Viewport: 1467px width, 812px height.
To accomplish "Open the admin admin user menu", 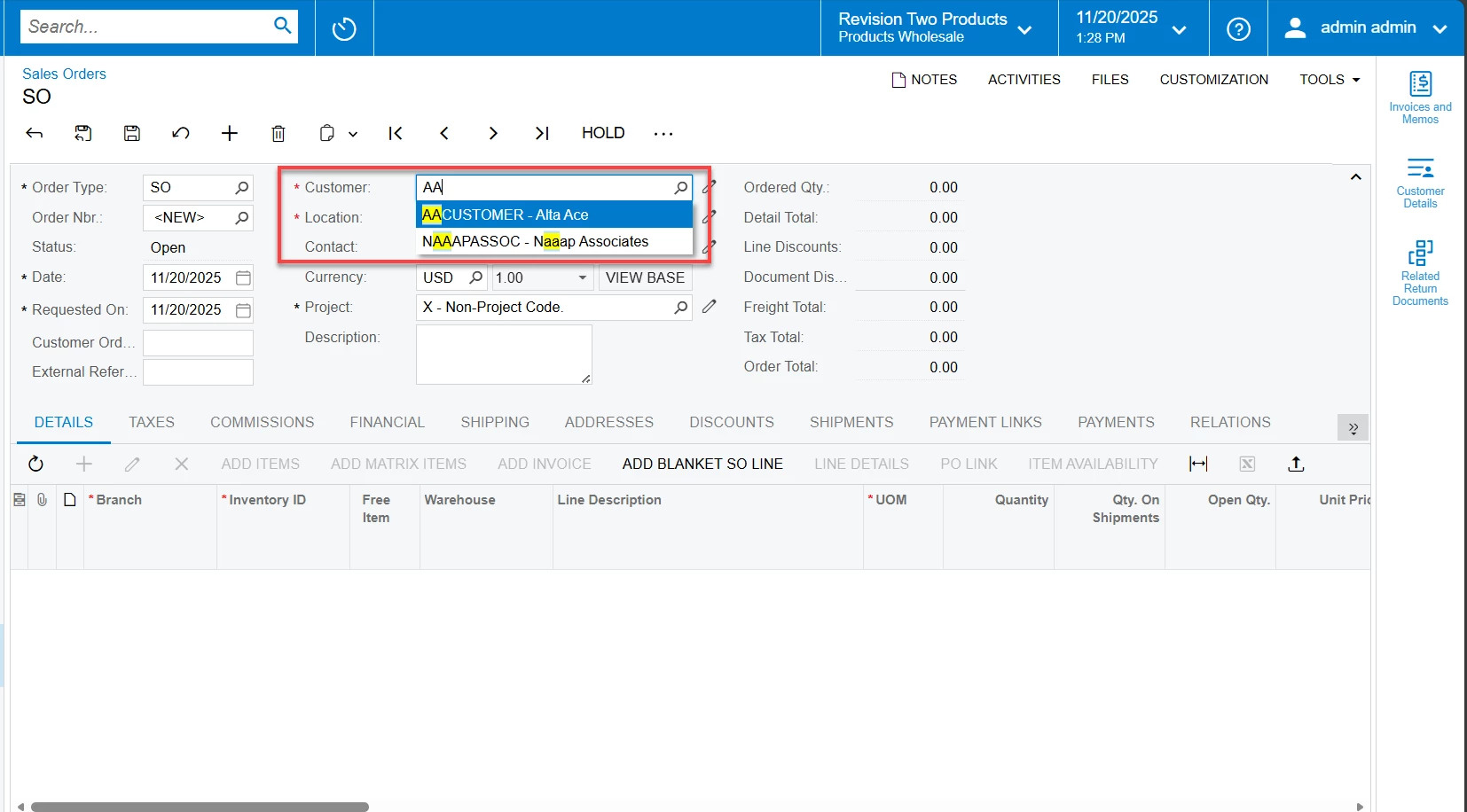I will [1366, 27].
